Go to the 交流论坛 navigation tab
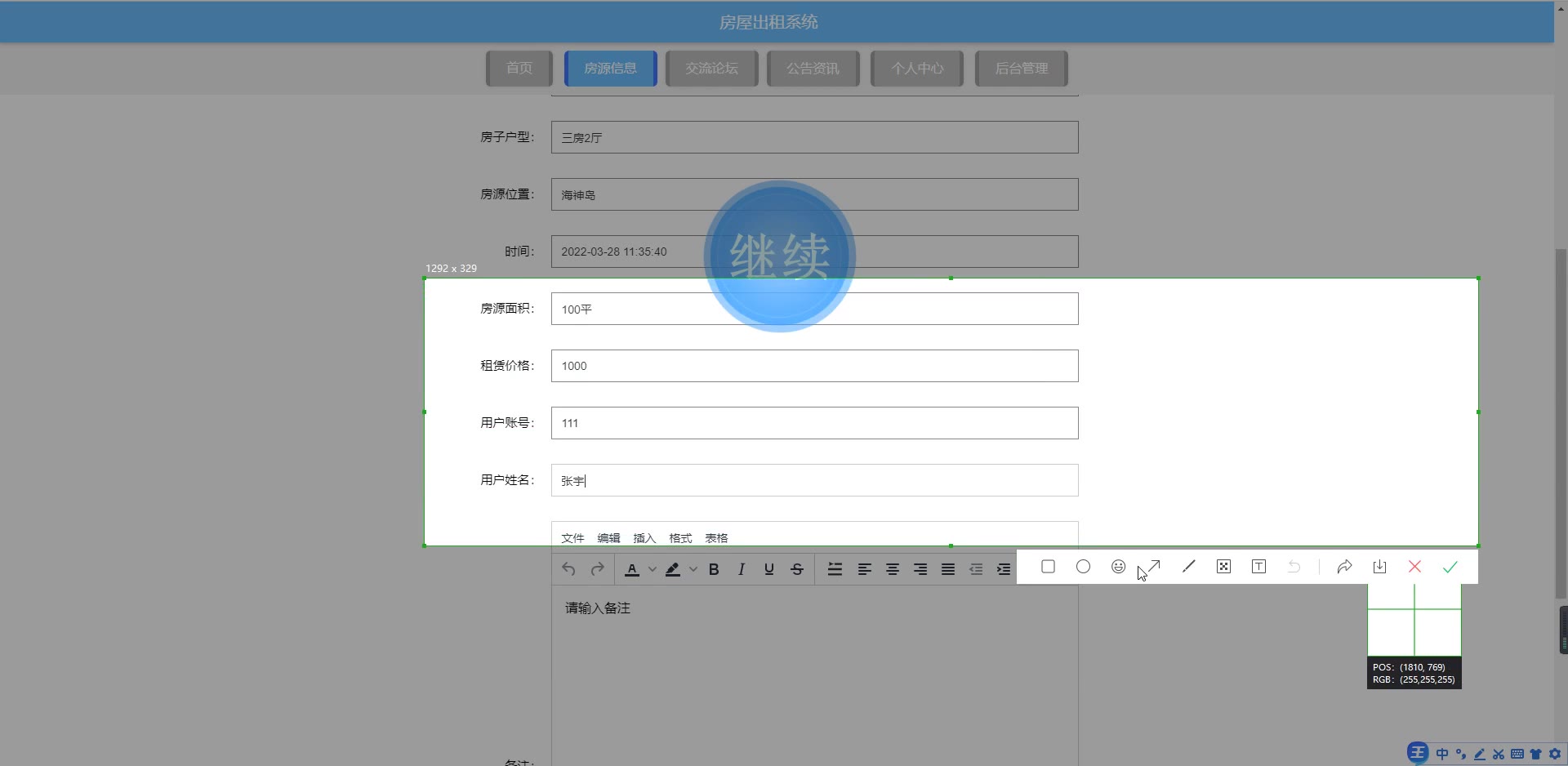Viewport: 1568px width, 766px height. click(x=711, y=69)
